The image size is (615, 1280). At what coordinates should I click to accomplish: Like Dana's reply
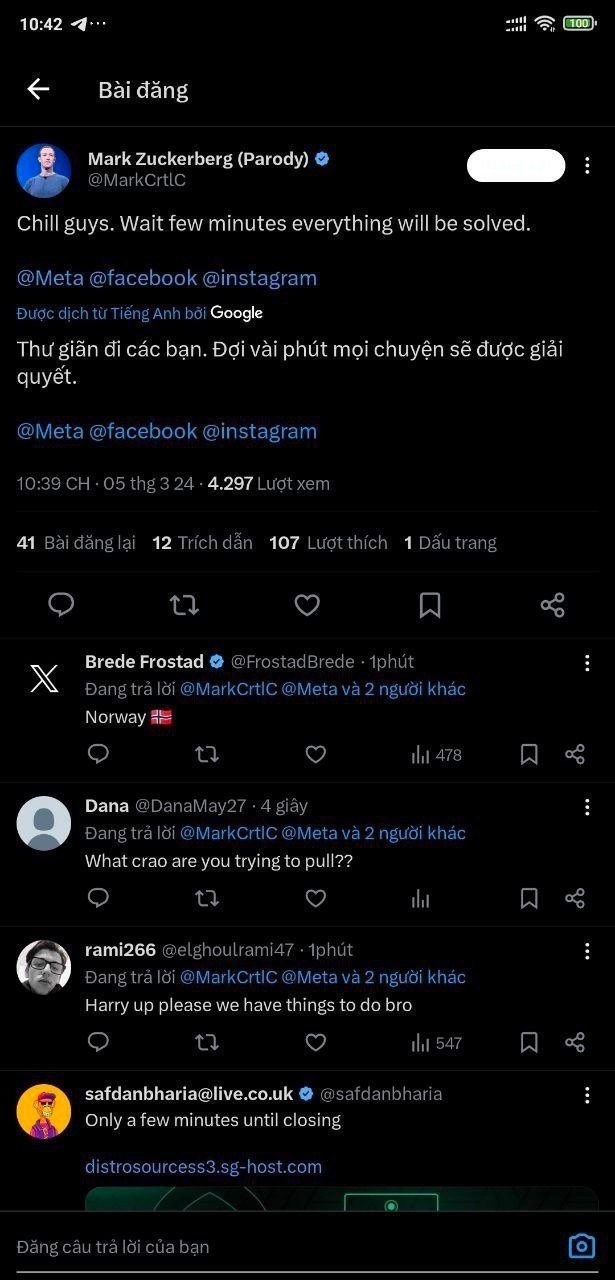point(315,899)
